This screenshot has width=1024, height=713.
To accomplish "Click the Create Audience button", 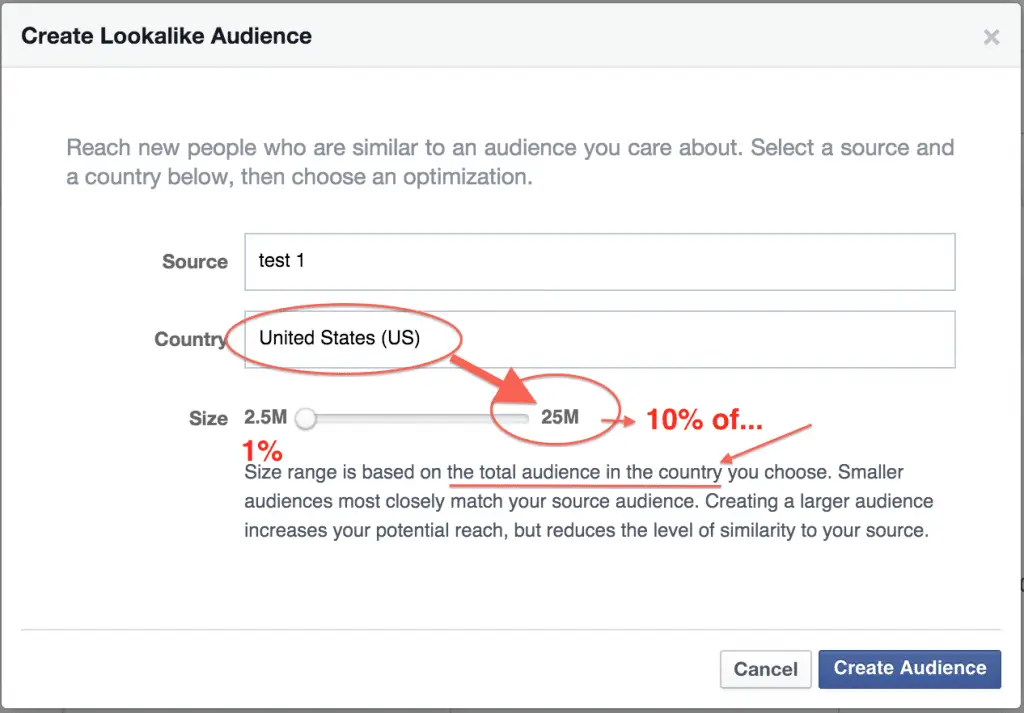I will point(909,669).
